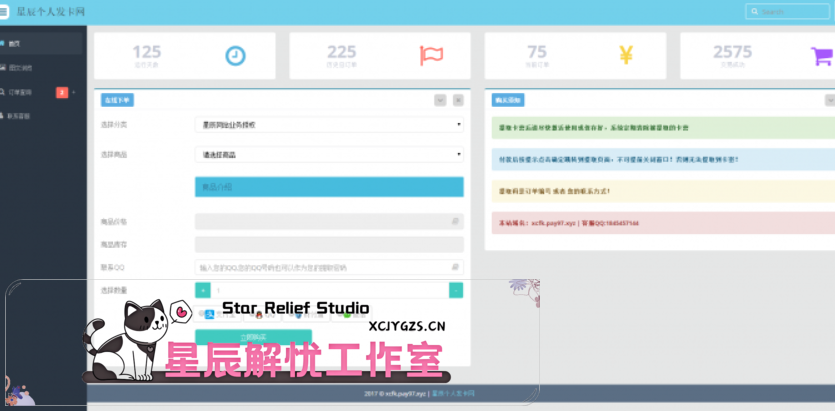Close the 在线下单 order panel
The height and width of the screenshot is (411, 835).
click(458, 100)
